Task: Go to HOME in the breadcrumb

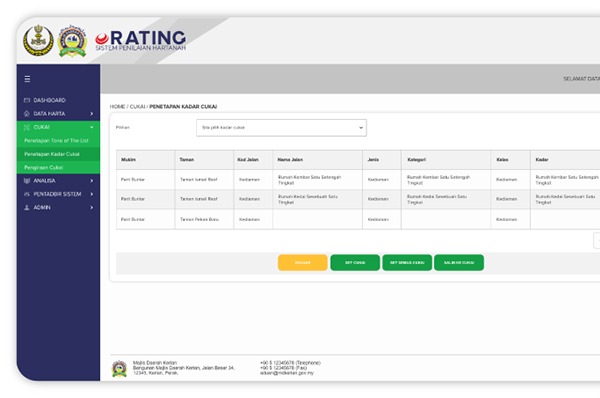Action: (117, 107)
